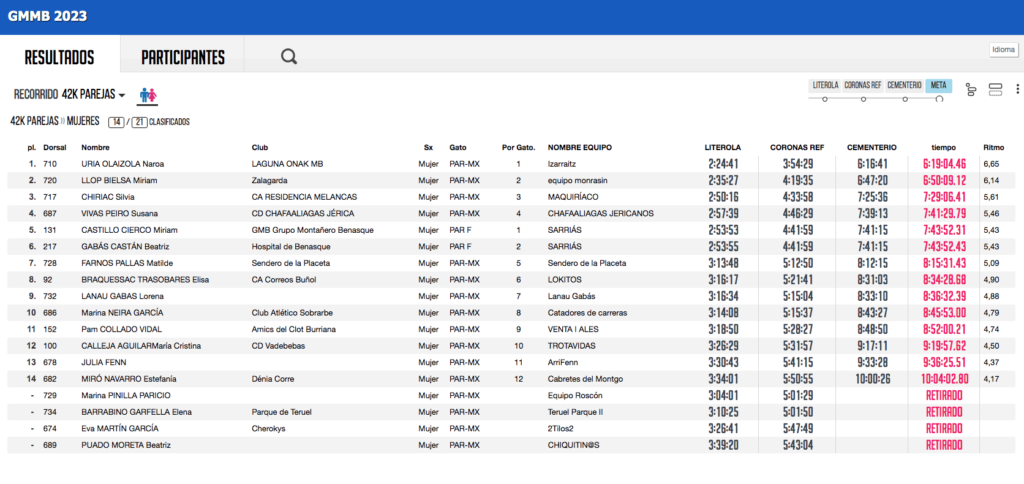The image size is (1024, 484).
Task: Click the tree-style view icon
Action: 970,90
